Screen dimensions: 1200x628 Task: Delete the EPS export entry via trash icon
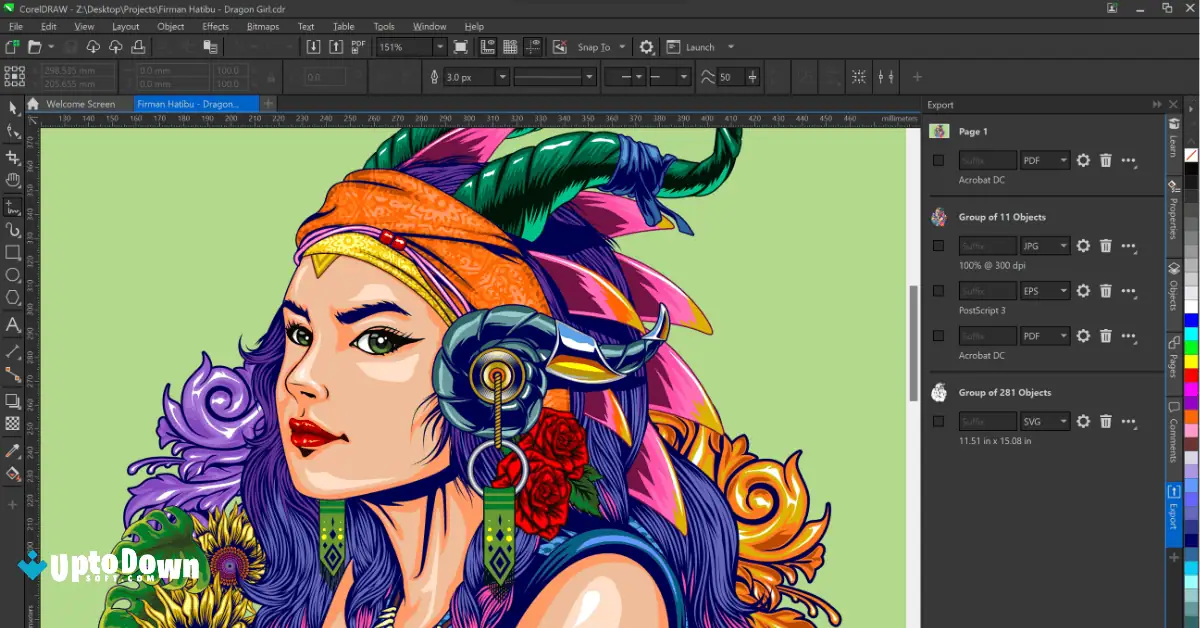click(1105, 290)
